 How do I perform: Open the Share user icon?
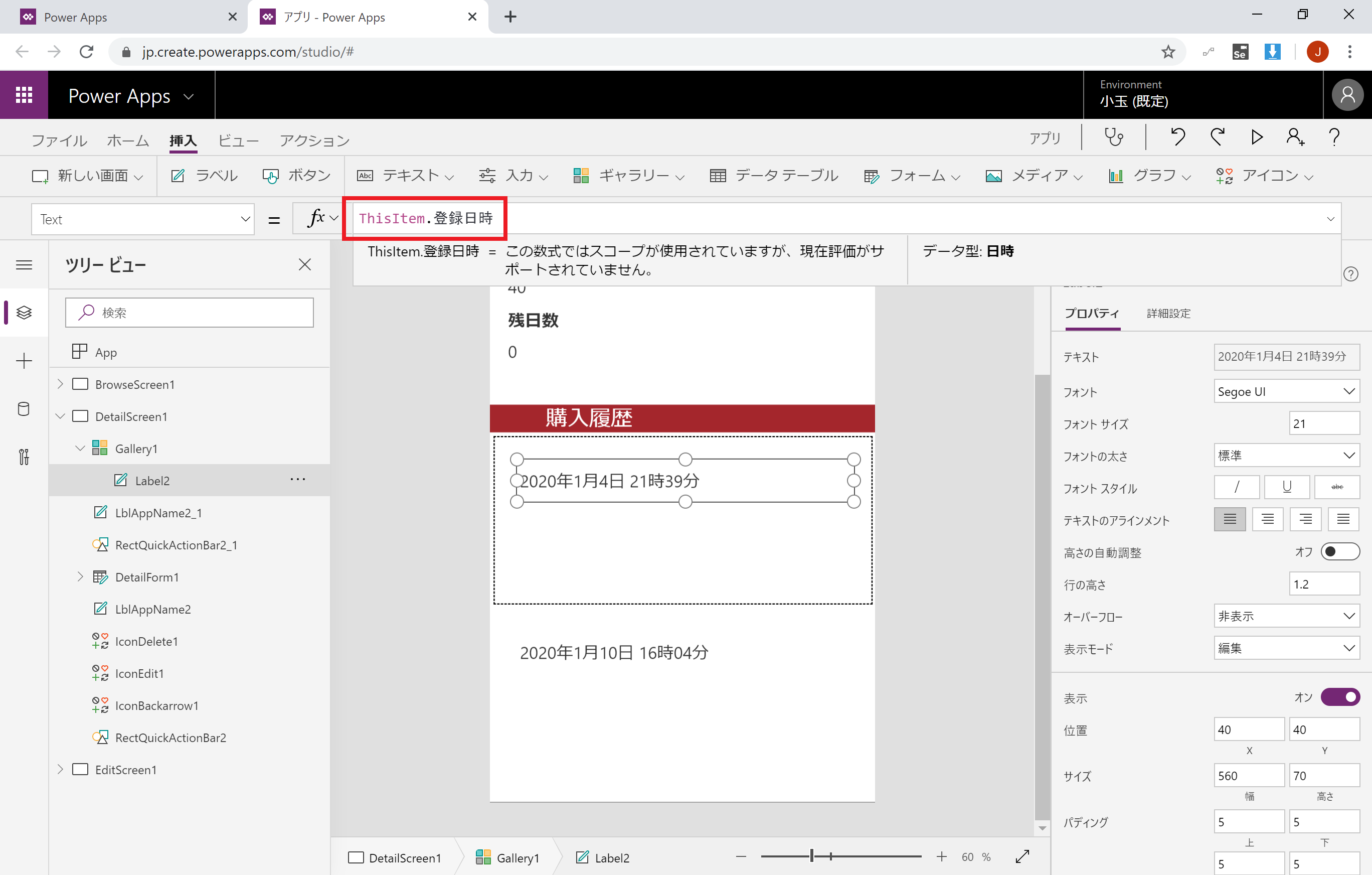(1294, 137)
